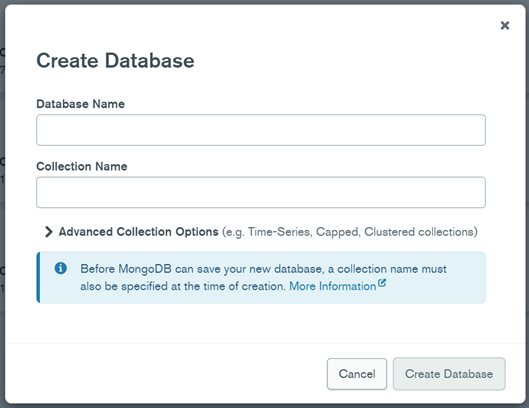This screenshot has height=408, width=529.
Task: Close the Create Database dialog with X
Action: coord(505,25)
